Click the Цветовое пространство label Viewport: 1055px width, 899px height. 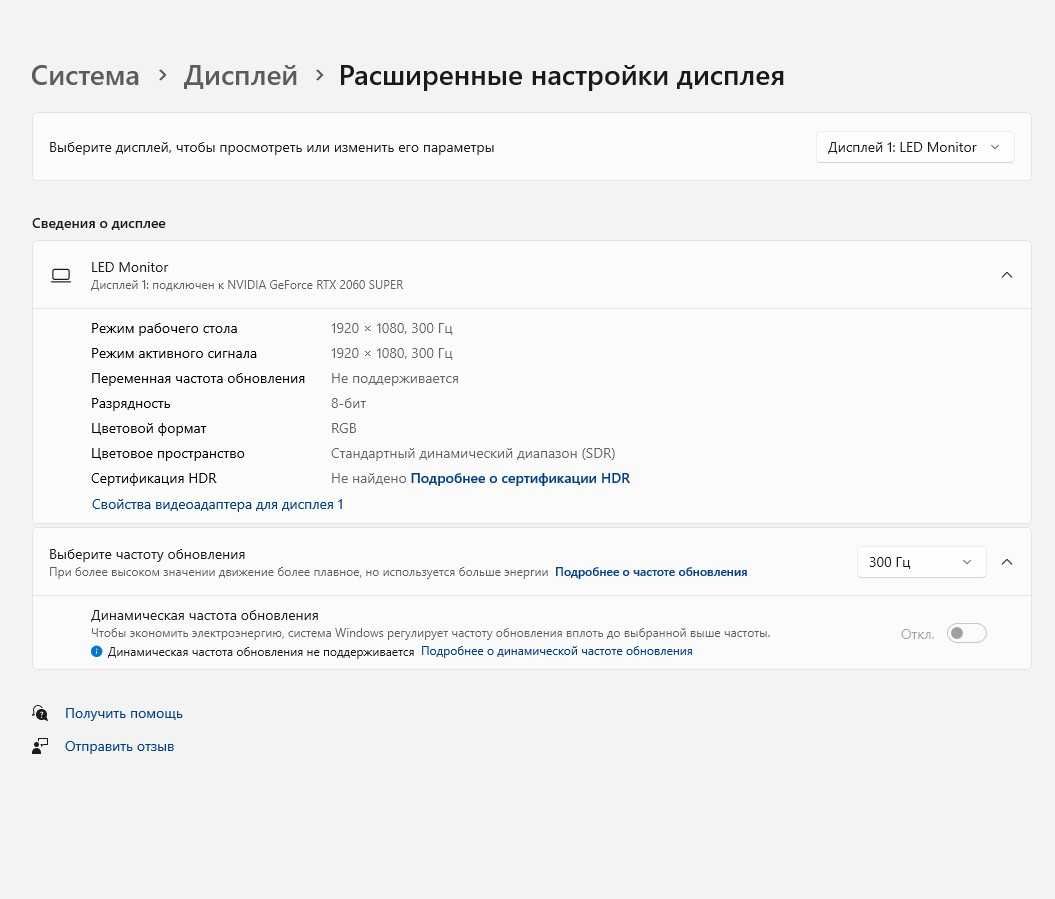tap(168, 454)
